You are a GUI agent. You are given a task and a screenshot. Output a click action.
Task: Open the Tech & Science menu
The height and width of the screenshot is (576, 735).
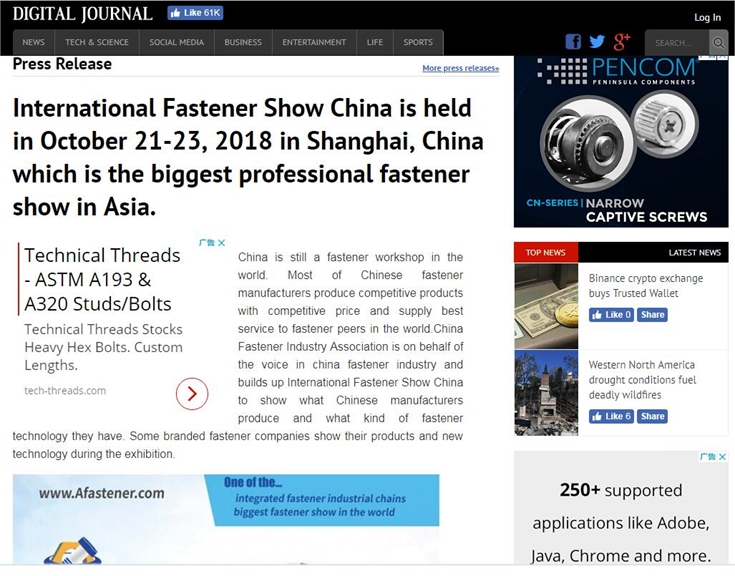[x=97, y=42]
